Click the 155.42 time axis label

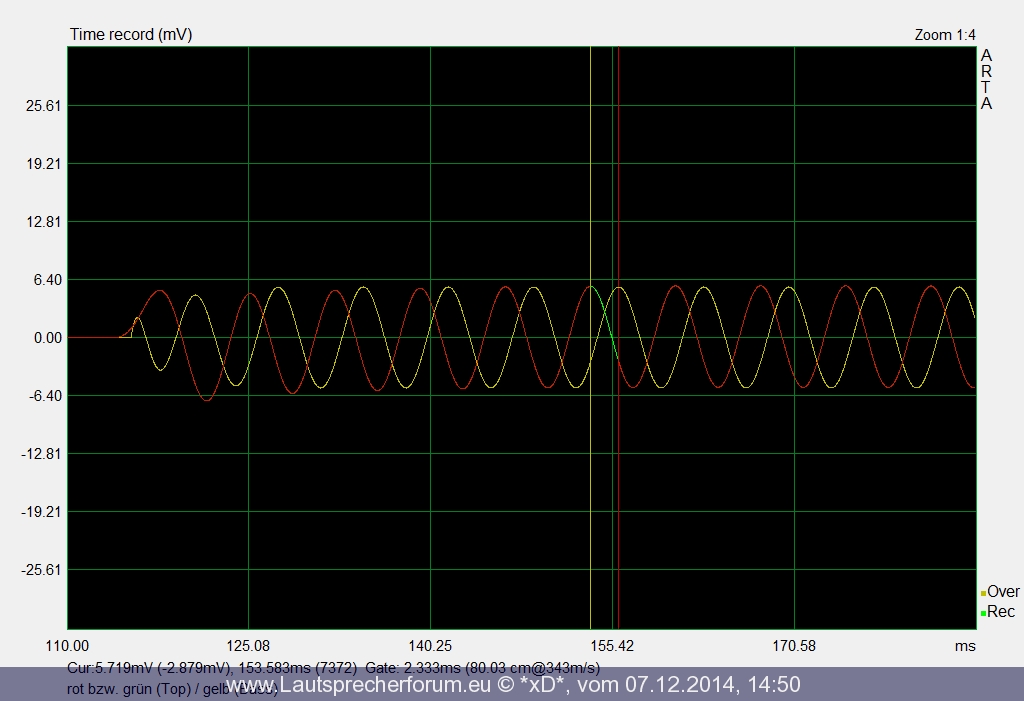click(612, 646)
